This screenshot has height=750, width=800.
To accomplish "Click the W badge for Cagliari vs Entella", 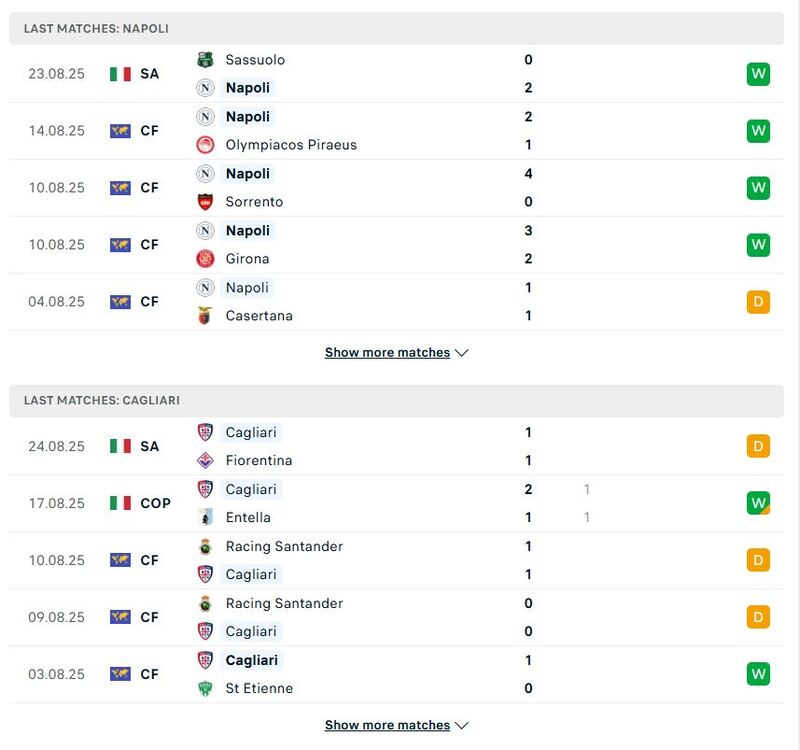I will [x=758, y=503].
